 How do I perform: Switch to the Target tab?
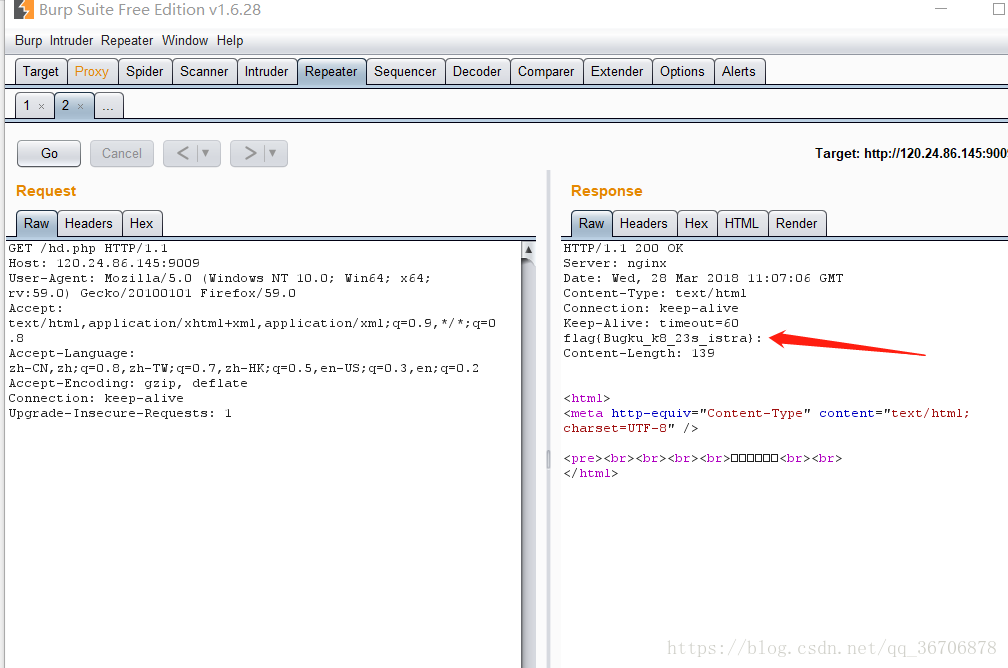[x=40, y=71]
